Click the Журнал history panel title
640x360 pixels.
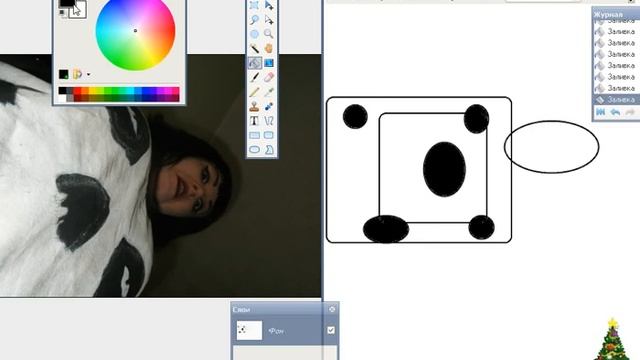coord(608,15)
